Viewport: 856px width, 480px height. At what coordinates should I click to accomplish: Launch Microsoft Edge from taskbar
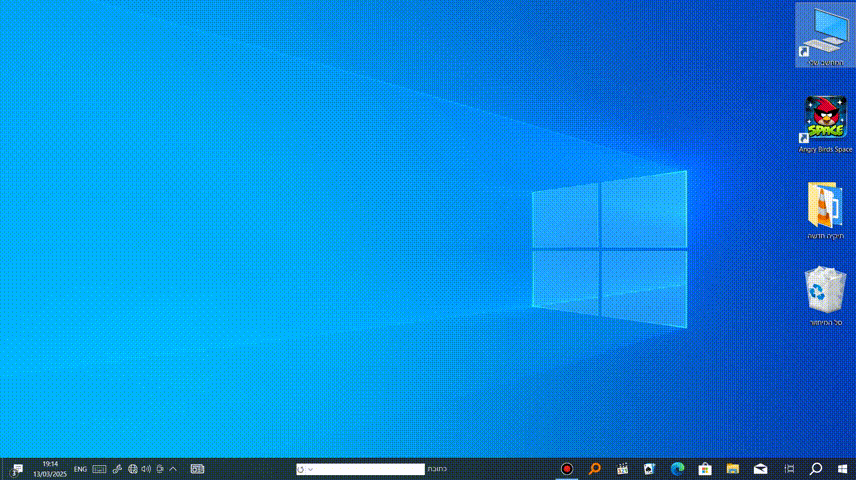point(677,469)
